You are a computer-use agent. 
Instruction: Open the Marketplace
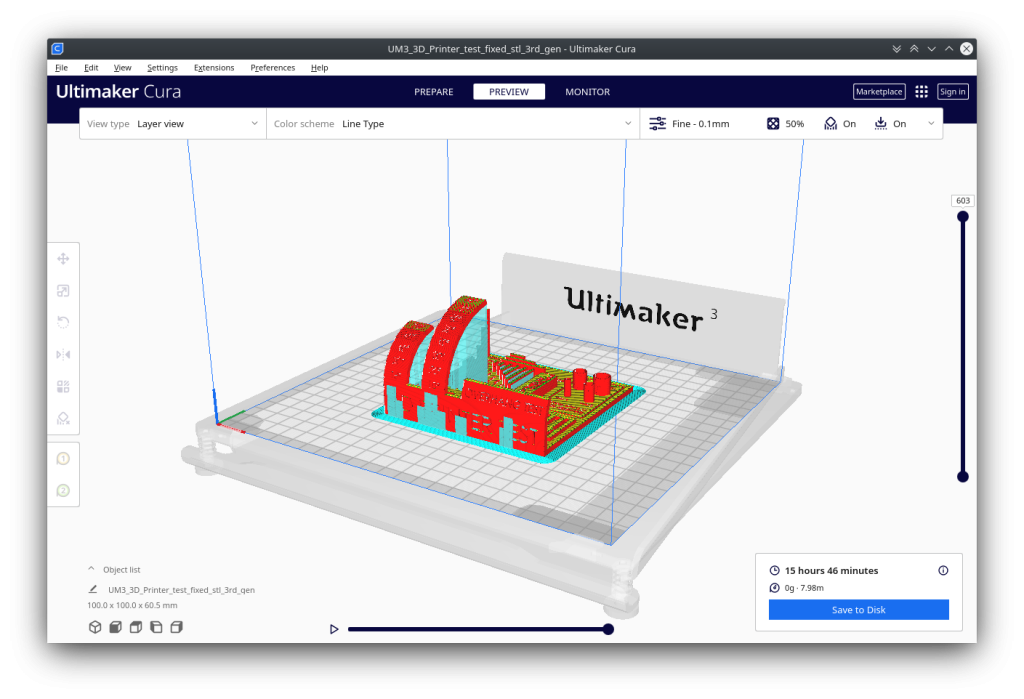[879, 91]
